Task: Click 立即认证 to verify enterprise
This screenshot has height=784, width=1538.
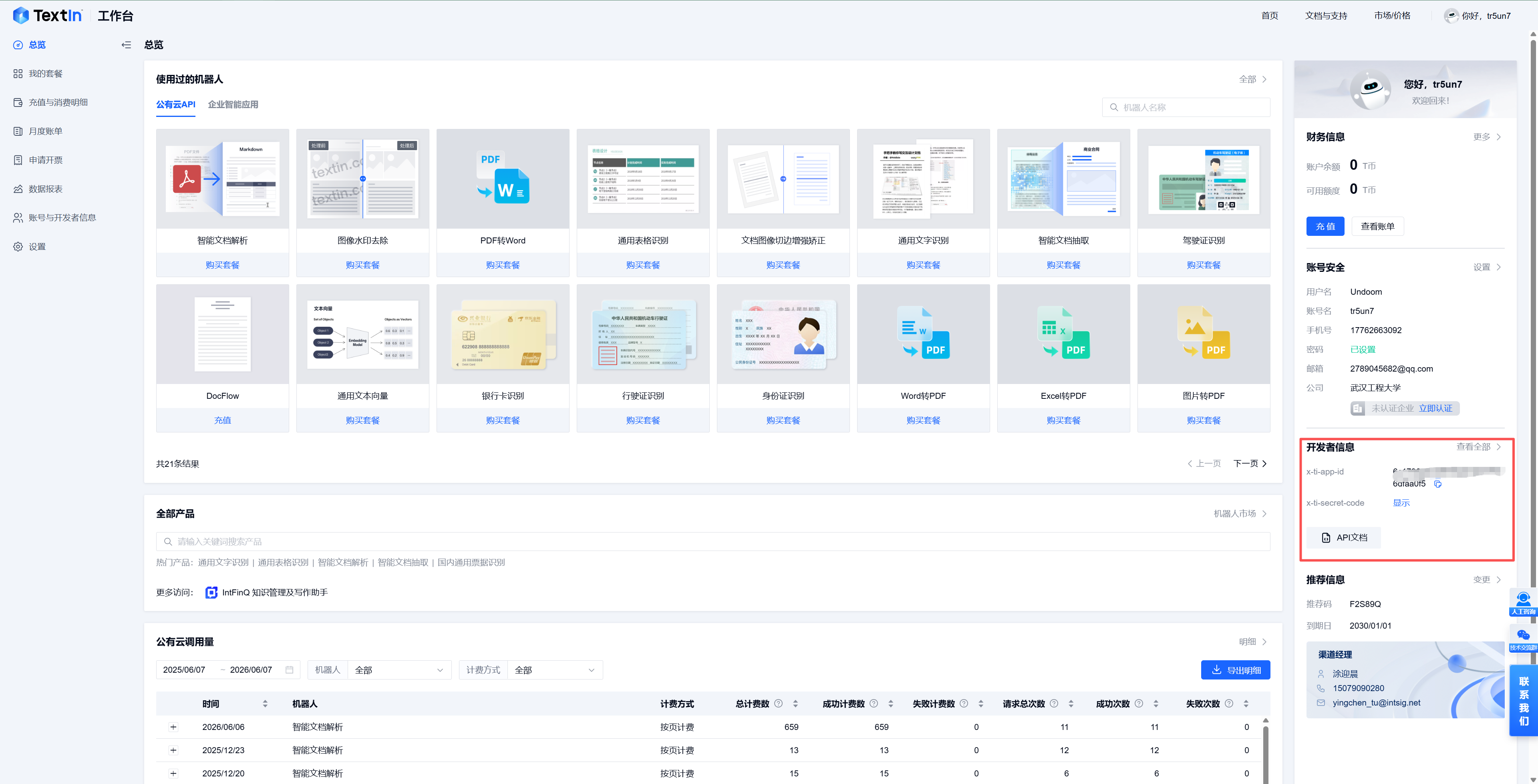Action: pos(1435,408)
